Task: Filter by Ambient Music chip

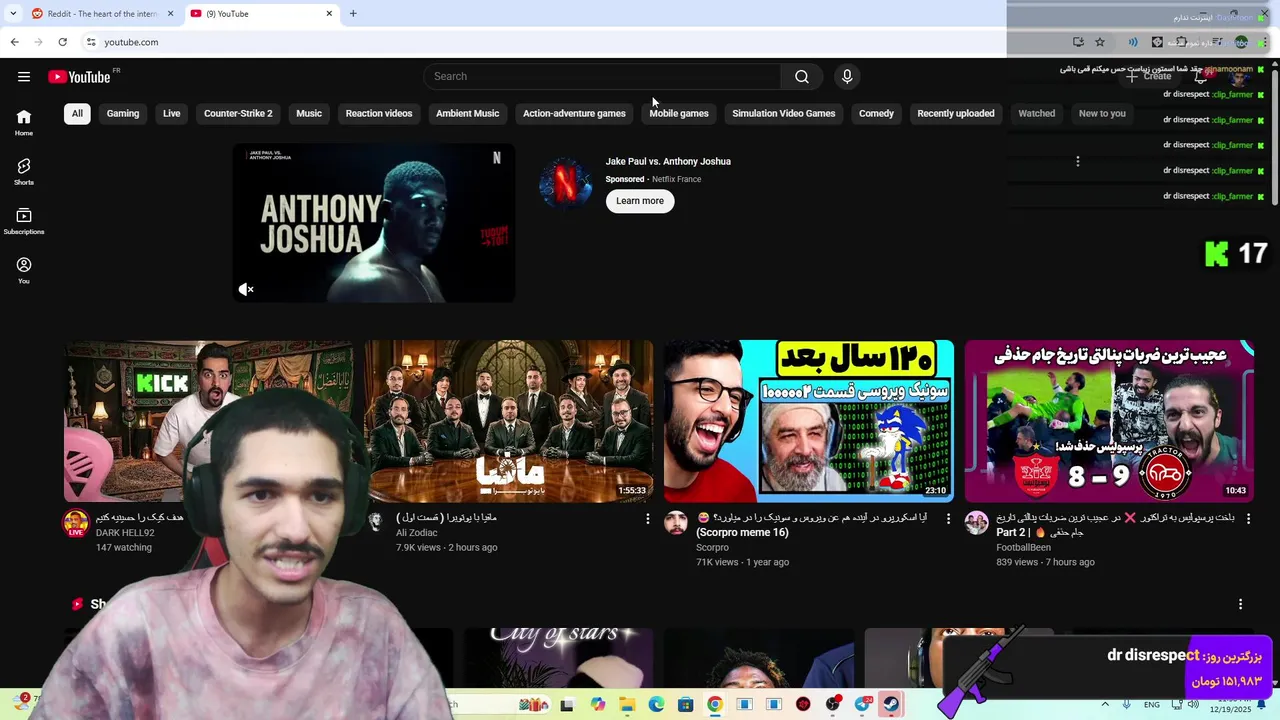Action: (467, 113)
